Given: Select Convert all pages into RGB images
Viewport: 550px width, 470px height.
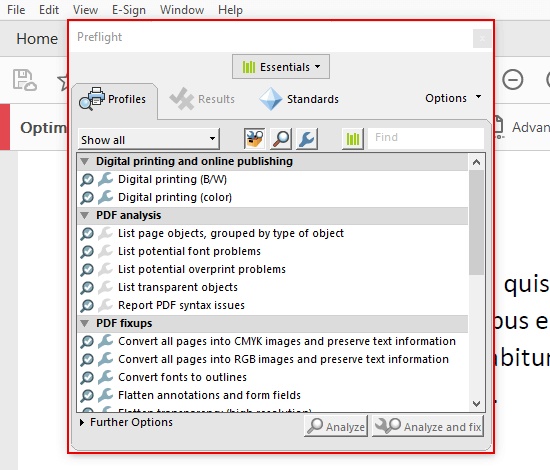Looking at the screenshot, I should pos(272,359).
